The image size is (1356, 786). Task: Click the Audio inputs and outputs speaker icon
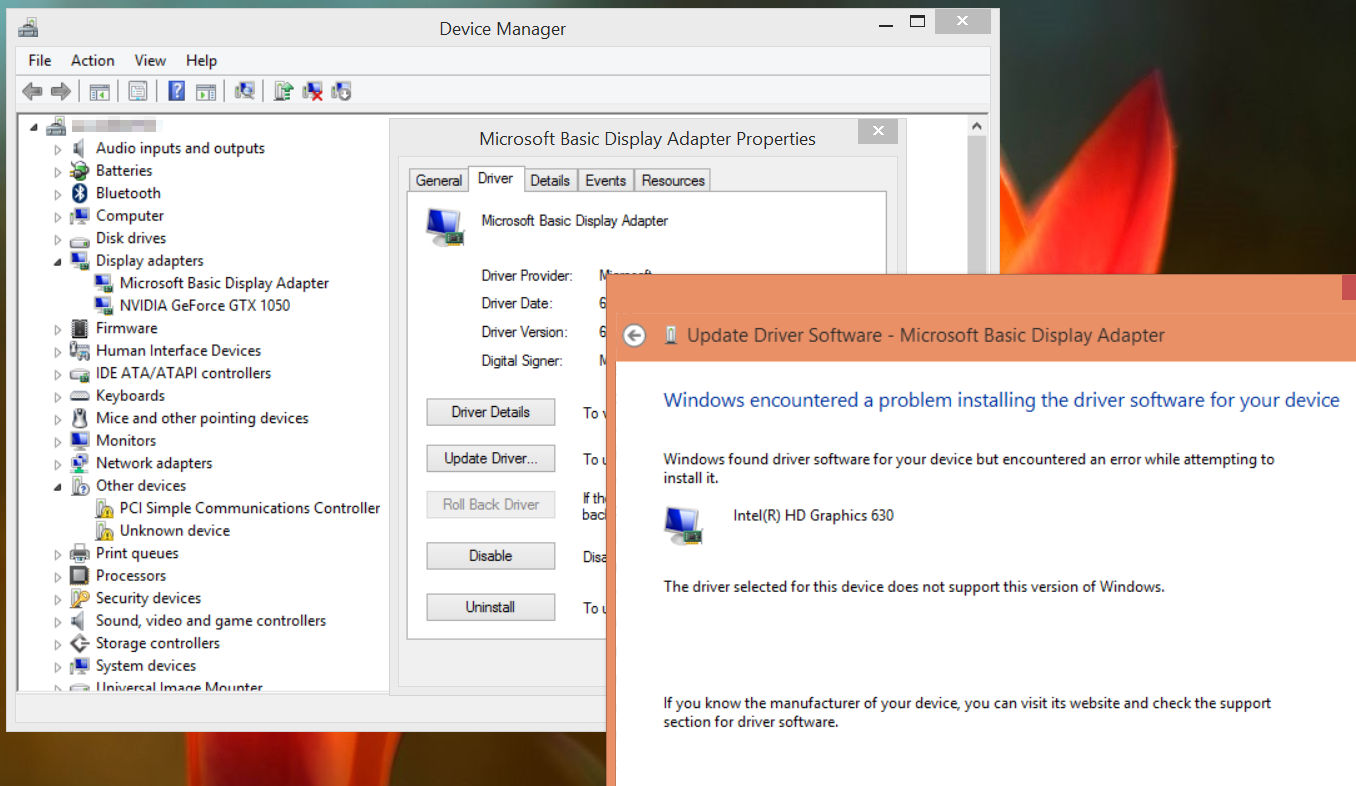[80, 148]
